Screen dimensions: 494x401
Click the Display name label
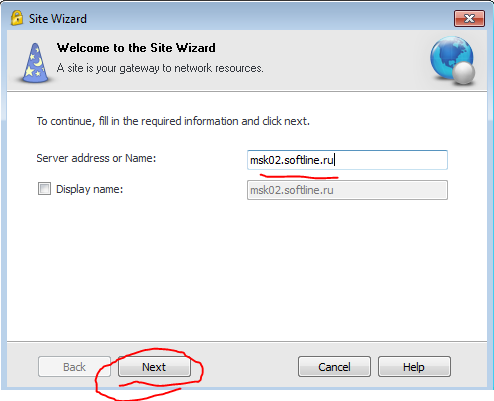point(89,189)
